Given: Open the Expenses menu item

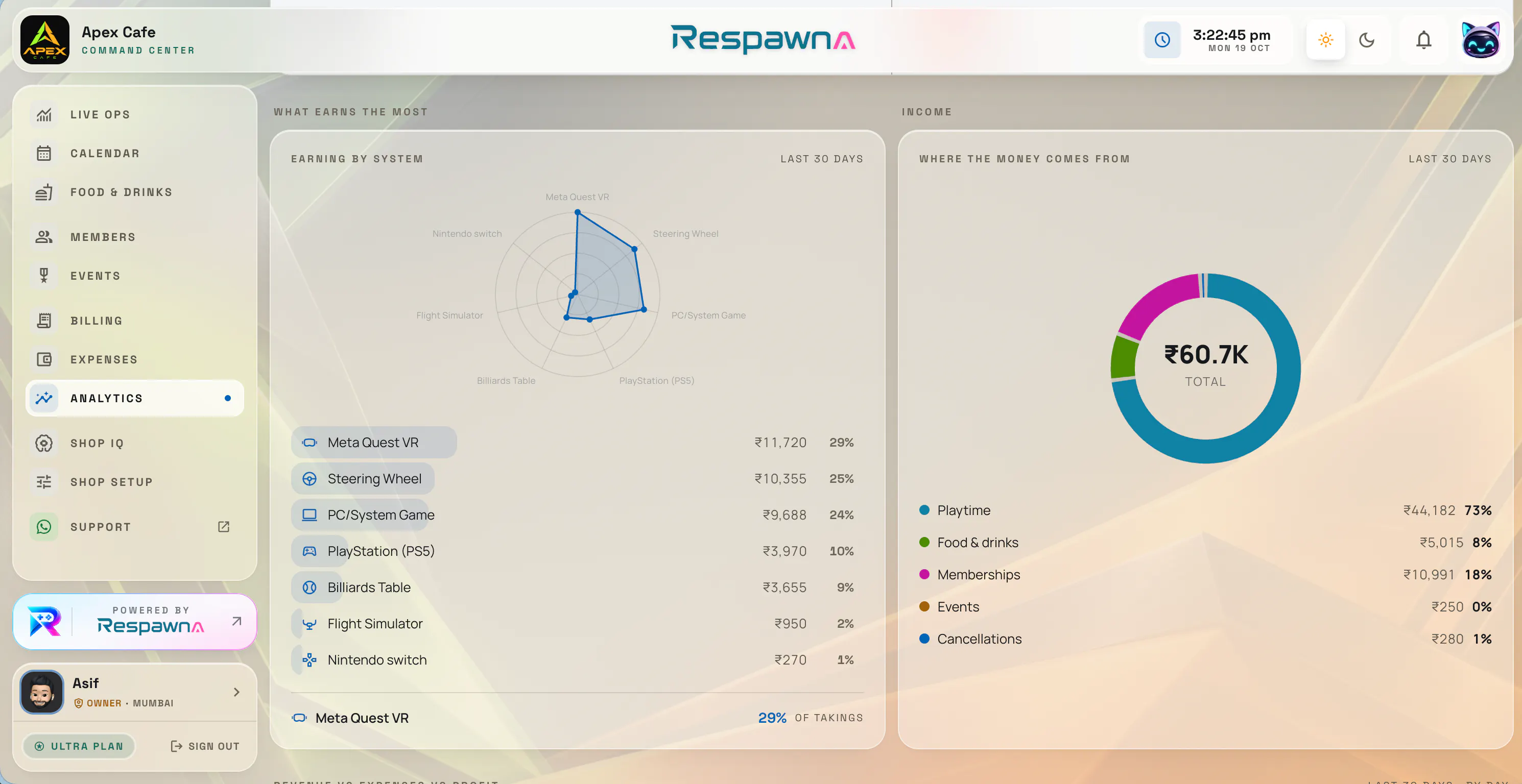Looking at the screenshot, I should pos(135,359).
